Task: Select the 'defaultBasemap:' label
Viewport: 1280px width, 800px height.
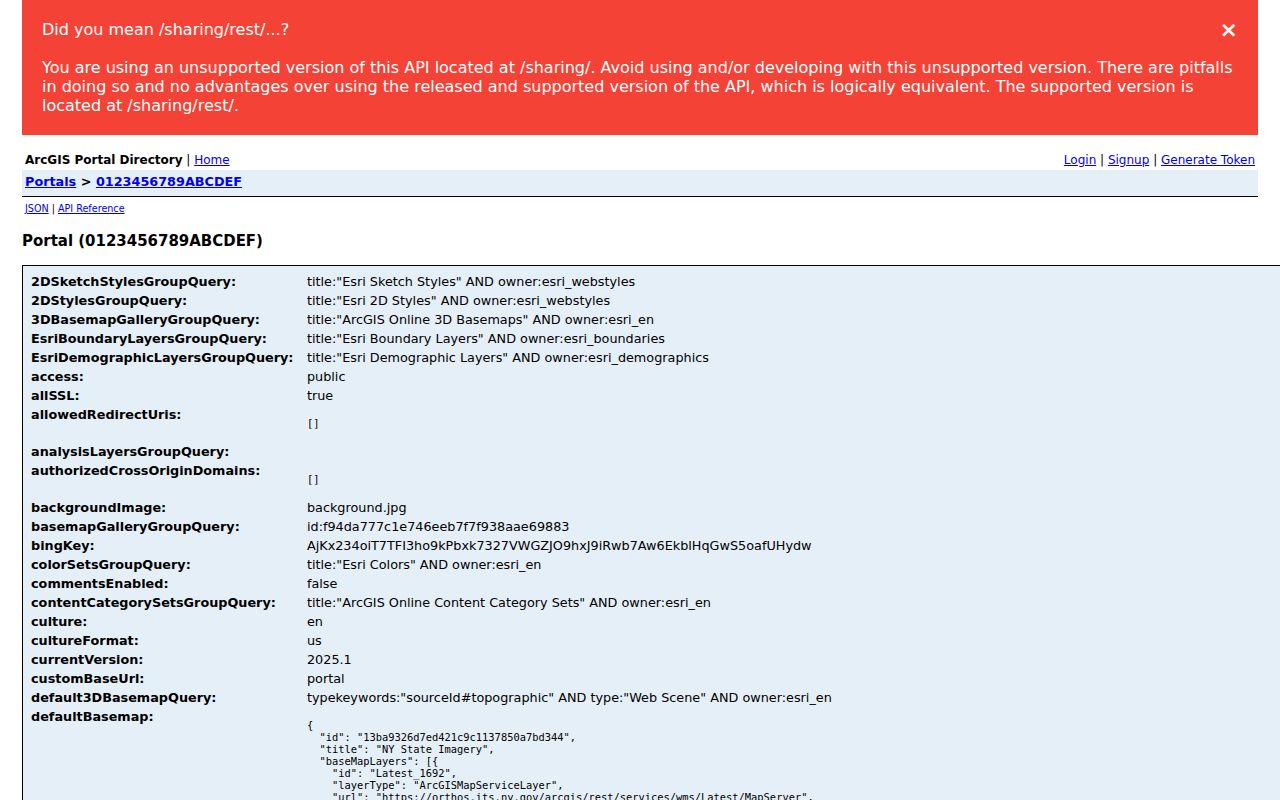Action: pos(92,717)
